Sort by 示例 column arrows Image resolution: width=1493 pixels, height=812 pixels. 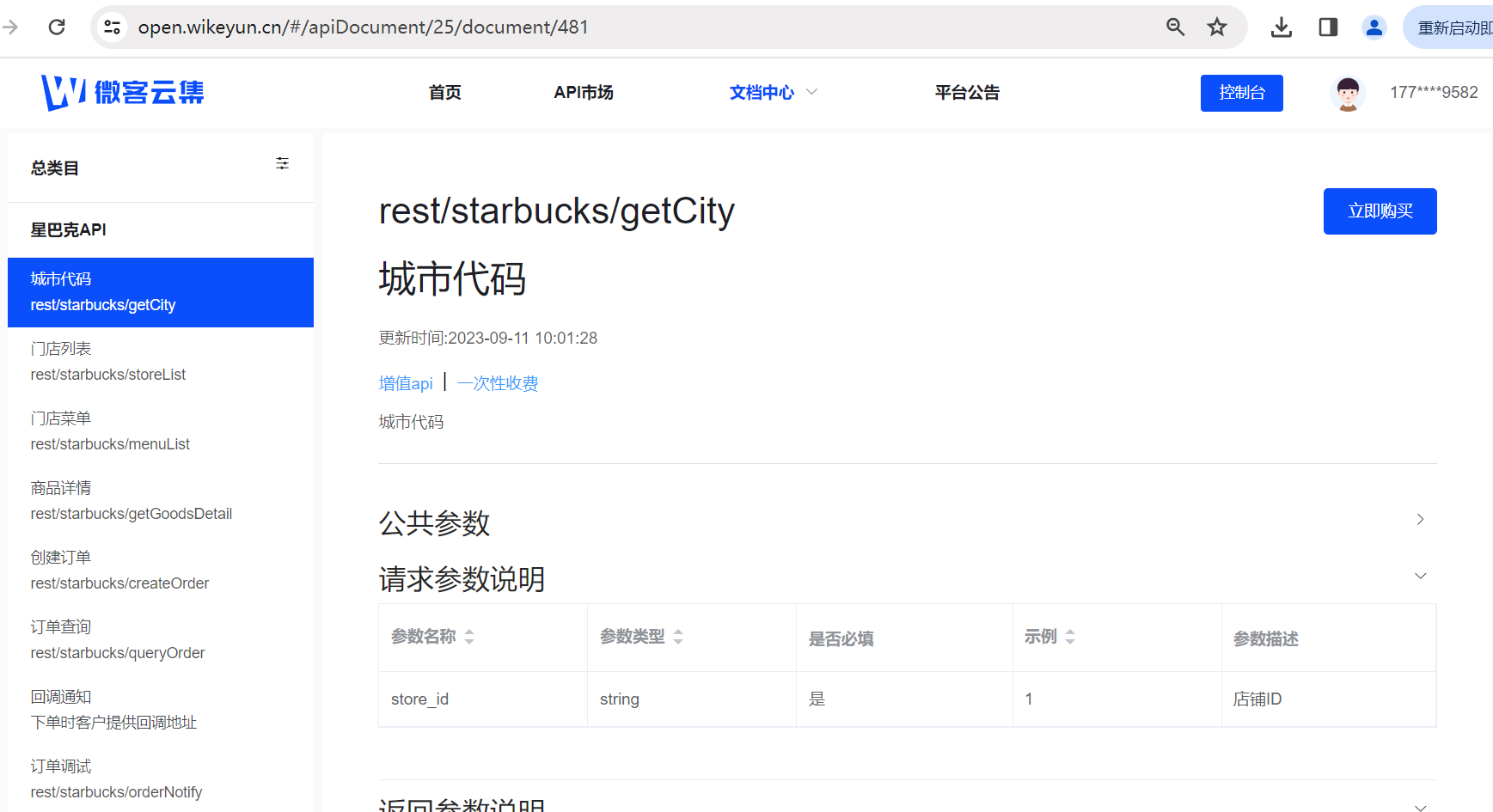pos(1070,637)
